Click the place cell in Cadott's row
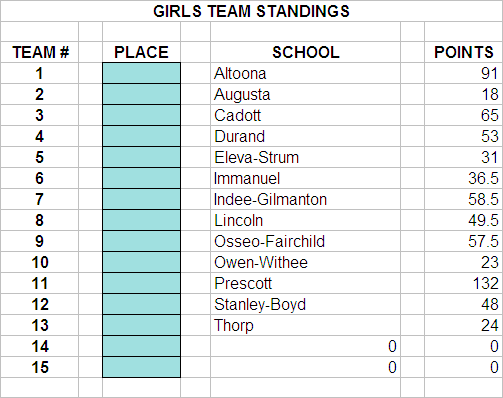The image size is (503, 398). [x=141, y=115]
